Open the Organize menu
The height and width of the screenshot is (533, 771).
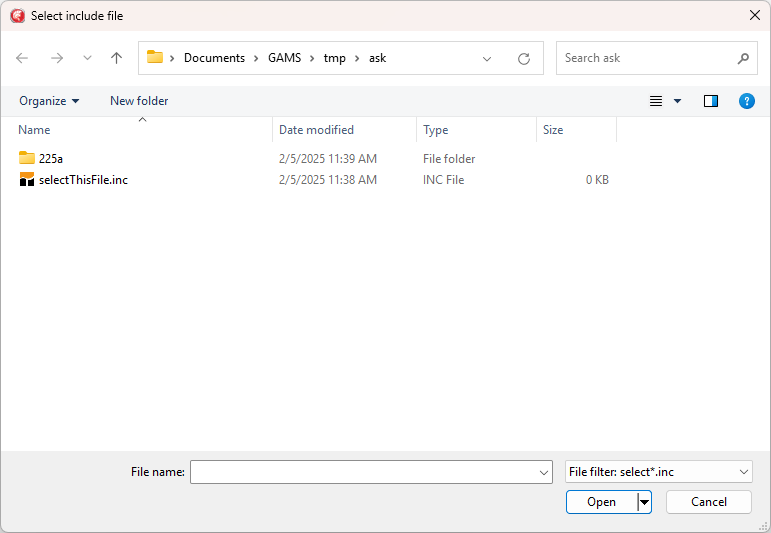pos(49,101)
